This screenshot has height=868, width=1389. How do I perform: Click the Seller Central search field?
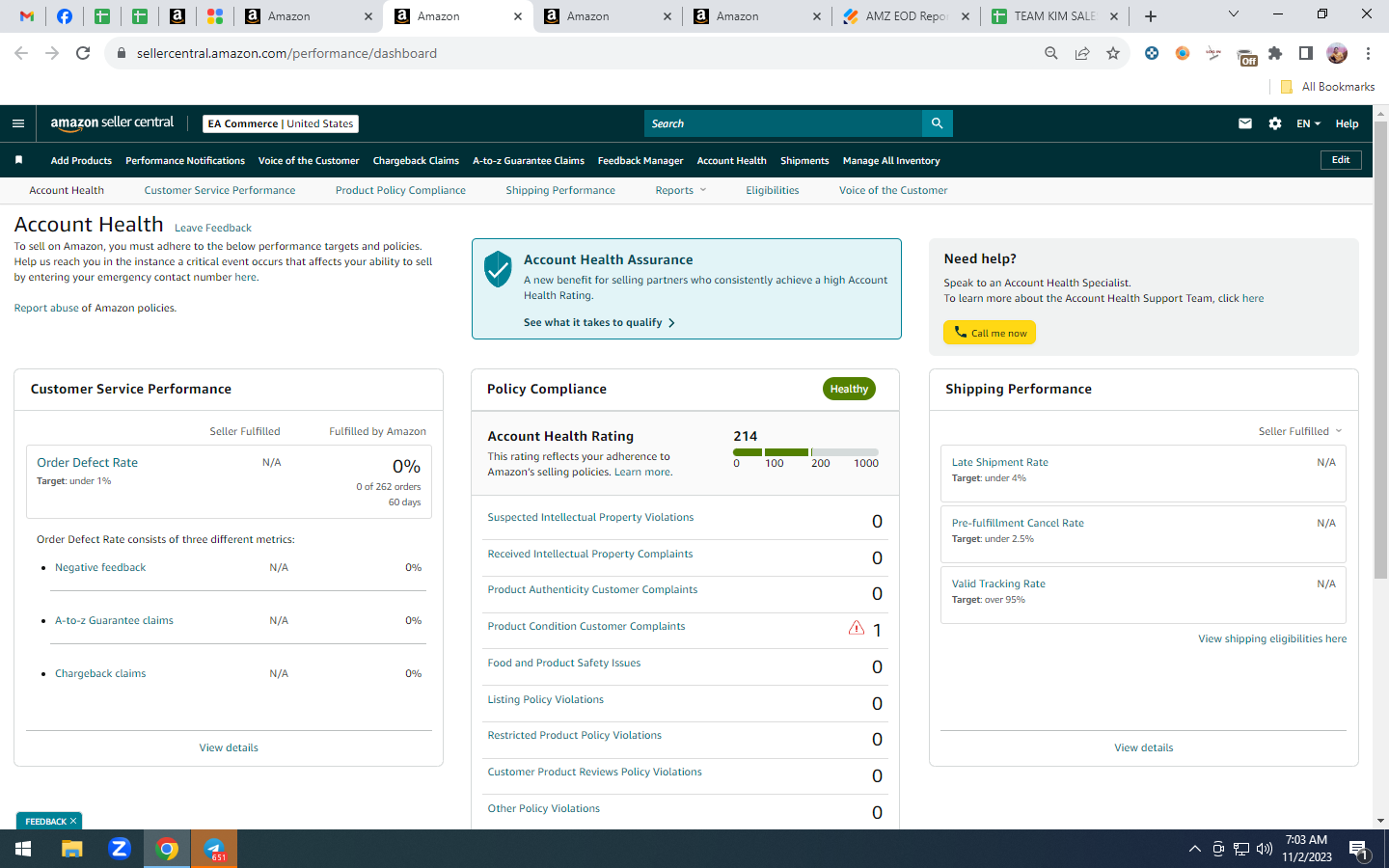pyautogui.click(x=783, y=123)
